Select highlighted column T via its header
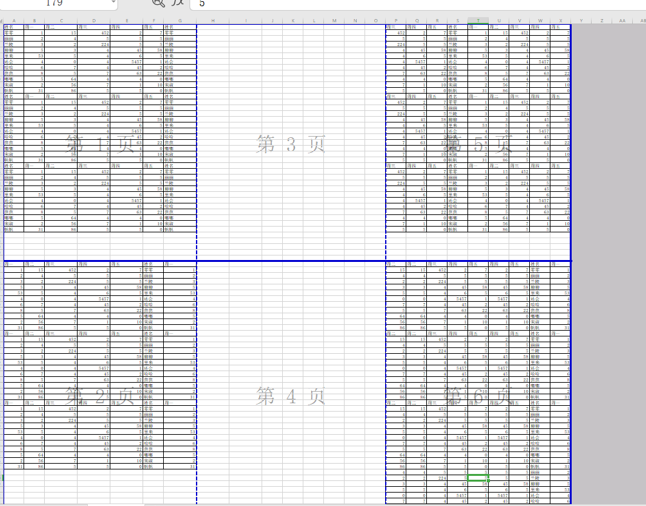This screenshot has width=646, height=506. [478, 21]
